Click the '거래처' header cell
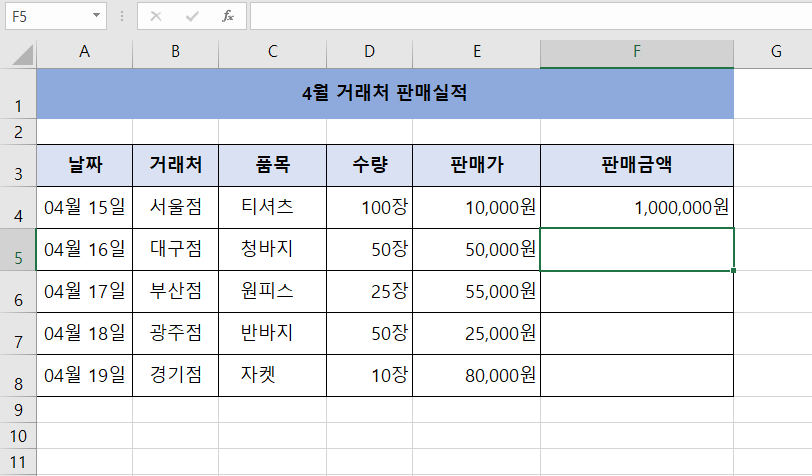Screen dimensions: 812x476 (176, 166)
